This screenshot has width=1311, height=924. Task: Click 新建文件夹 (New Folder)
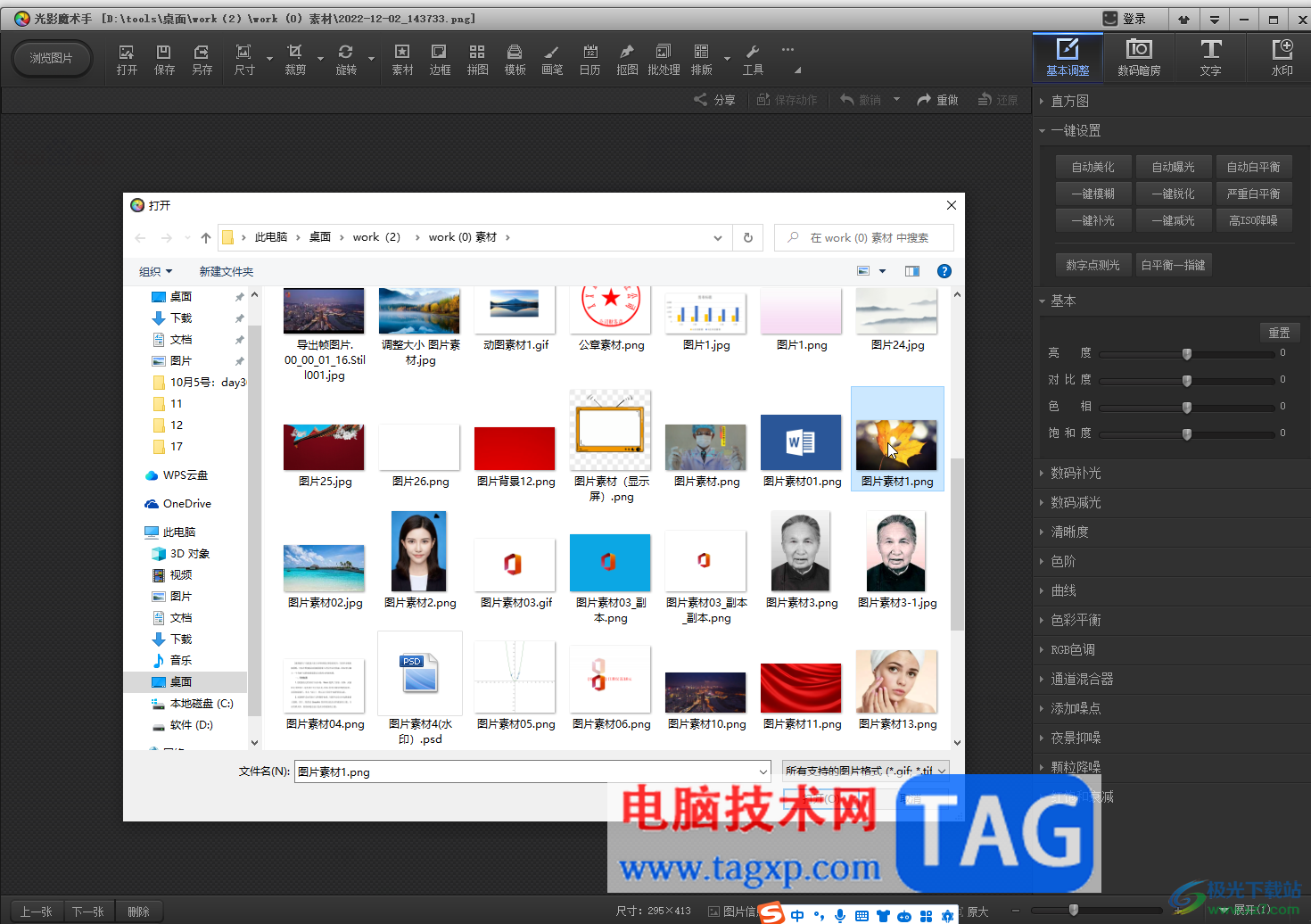[227, 271]
